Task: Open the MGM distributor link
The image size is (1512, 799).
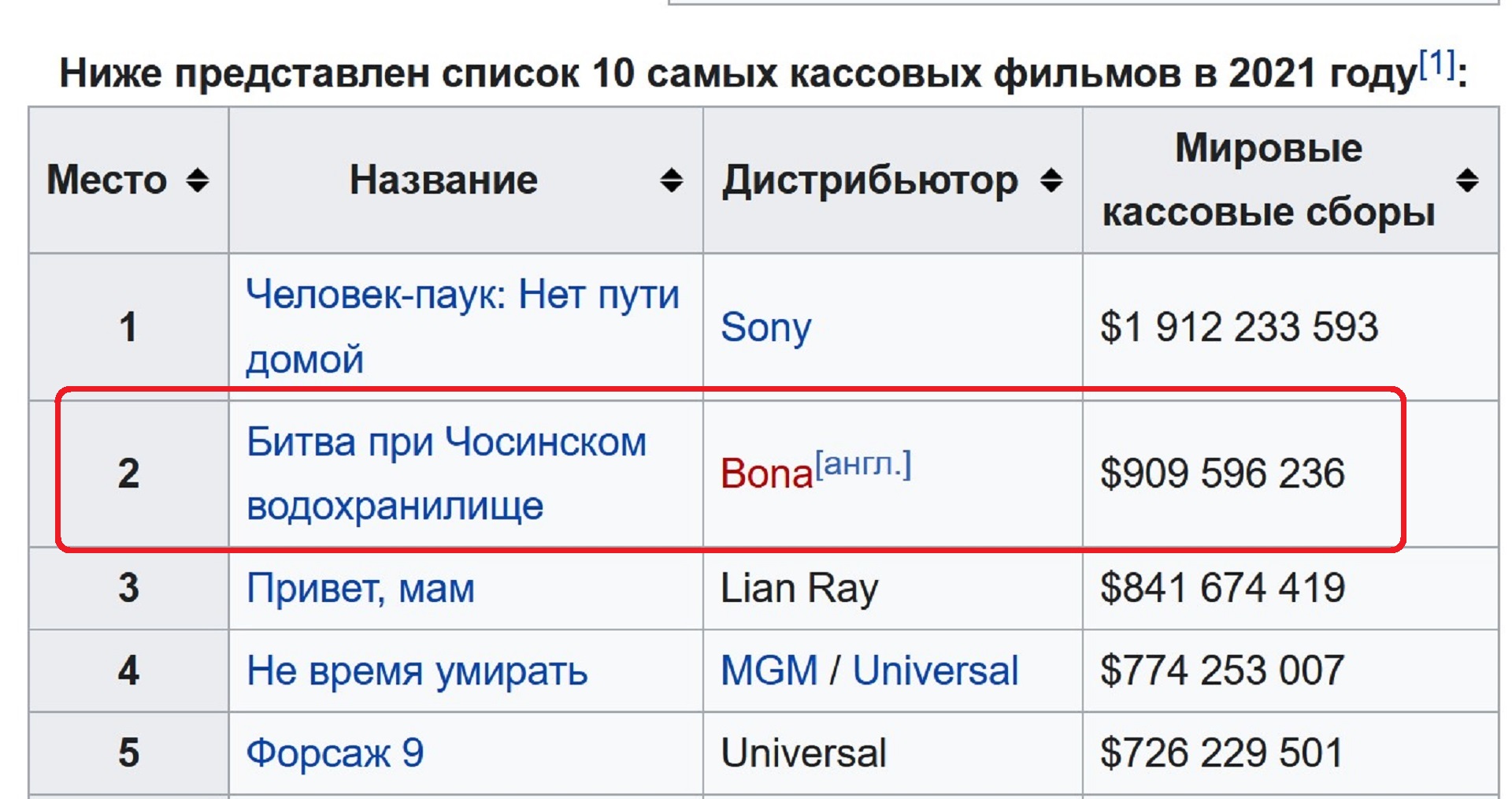Action: pyautogui.click(x=769, y=671)
